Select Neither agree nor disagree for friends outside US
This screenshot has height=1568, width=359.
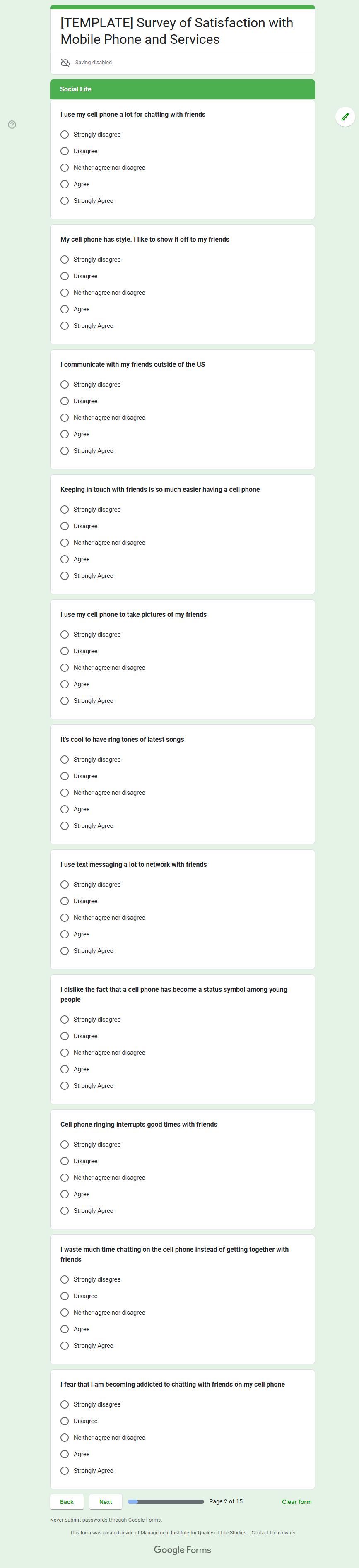pyautogui.click(x=65, y=418)
